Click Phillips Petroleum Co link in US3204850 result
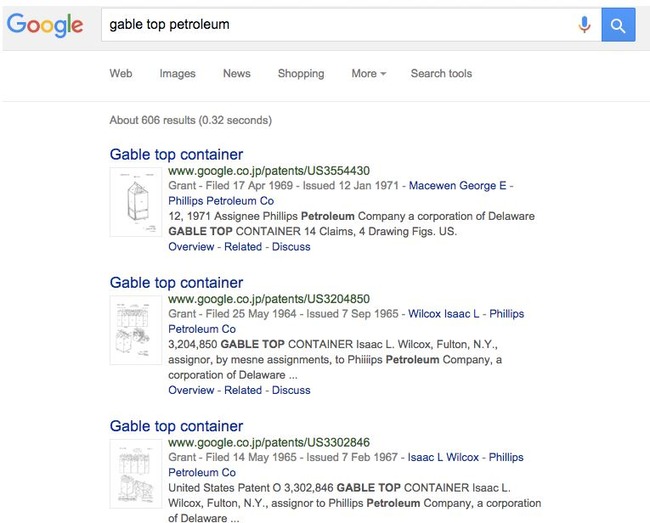Viewport: 650px width, 523px height. [x=346, y=321]
